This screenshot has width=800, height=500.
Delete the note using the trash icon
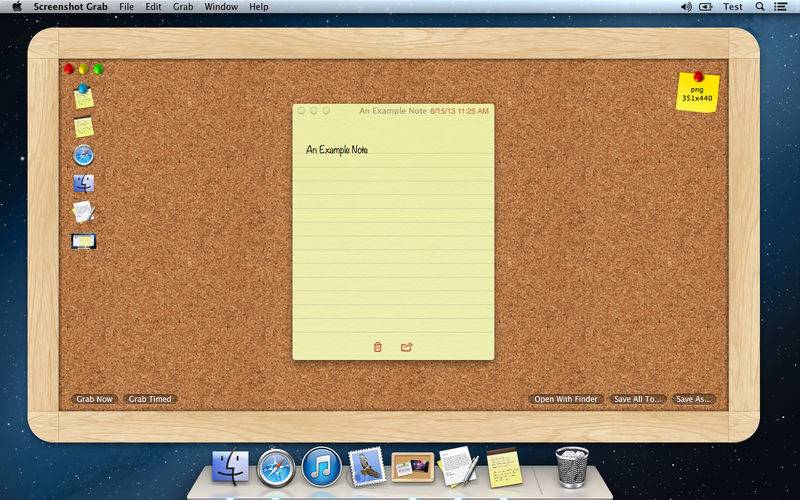click(378, 347)
